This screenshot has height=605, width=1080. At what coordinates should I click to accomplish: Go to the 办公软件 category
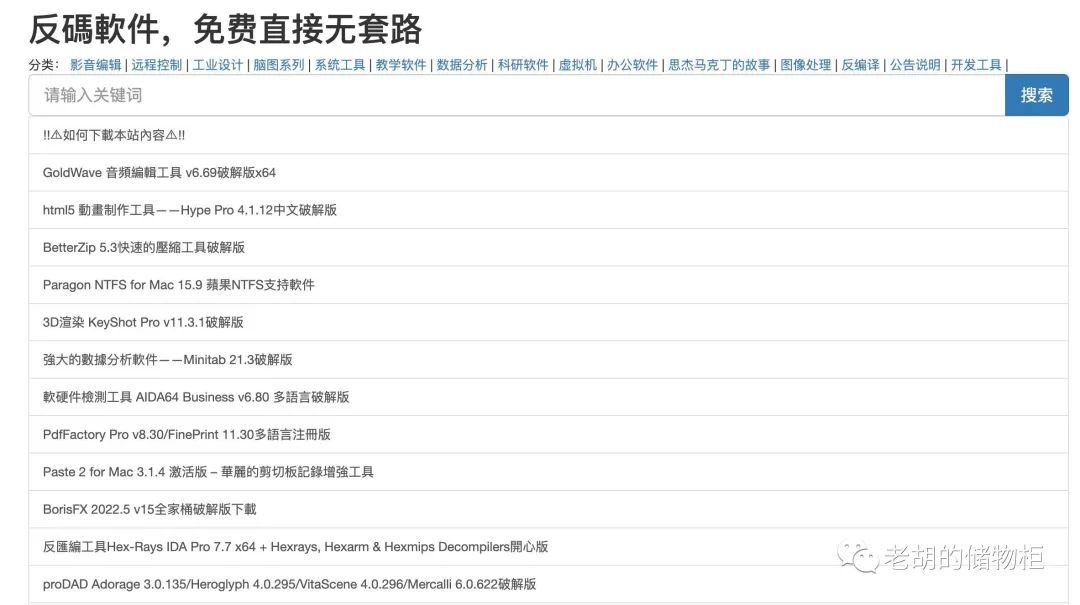632,65
